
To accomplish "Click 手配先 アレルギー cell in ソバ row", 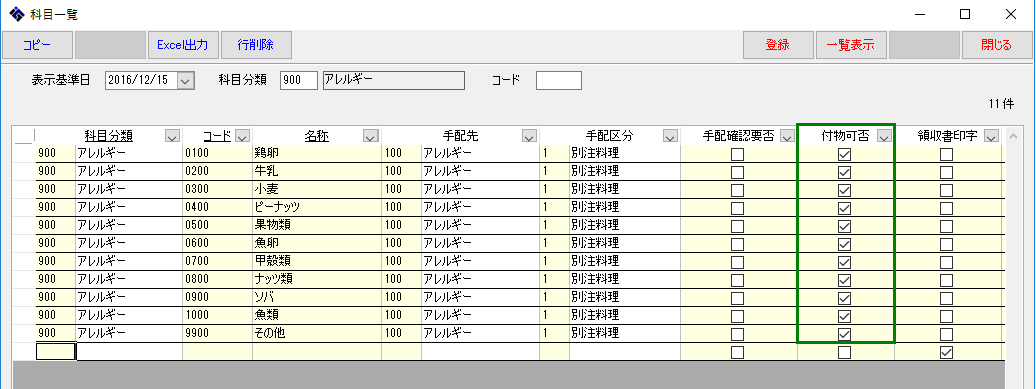I will coord(480,298).
